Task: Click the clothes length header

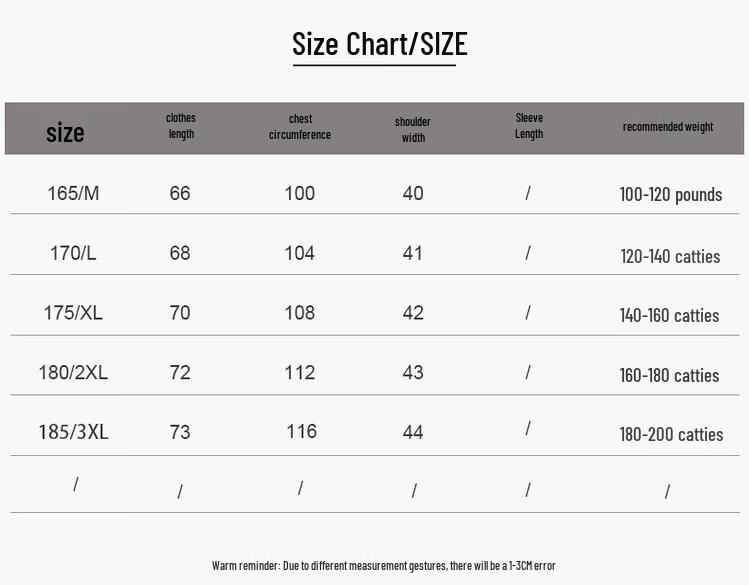Action: tap(181, 126)
